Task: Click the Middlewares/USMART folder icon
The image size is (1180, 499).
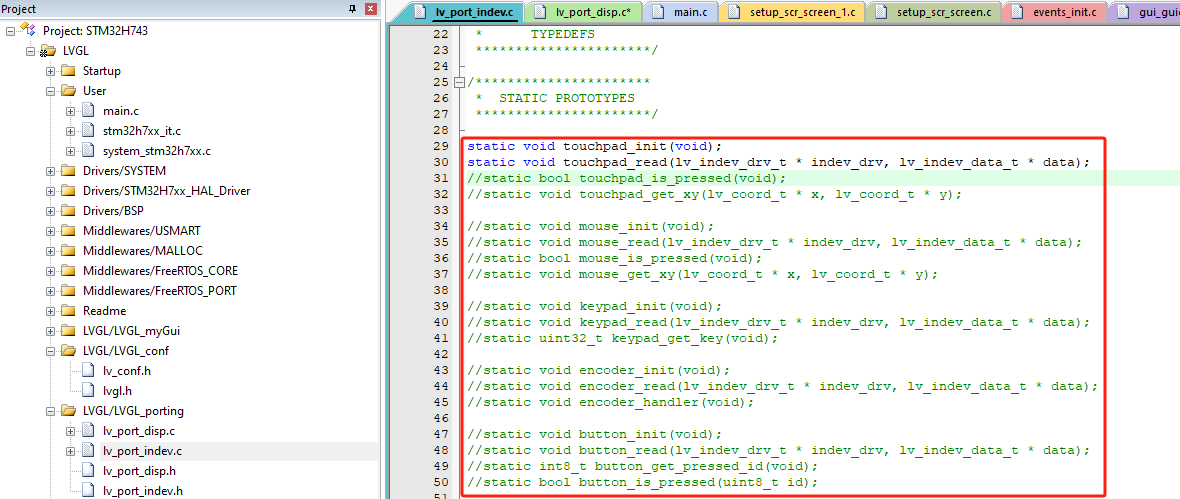Action: (68, 230)
